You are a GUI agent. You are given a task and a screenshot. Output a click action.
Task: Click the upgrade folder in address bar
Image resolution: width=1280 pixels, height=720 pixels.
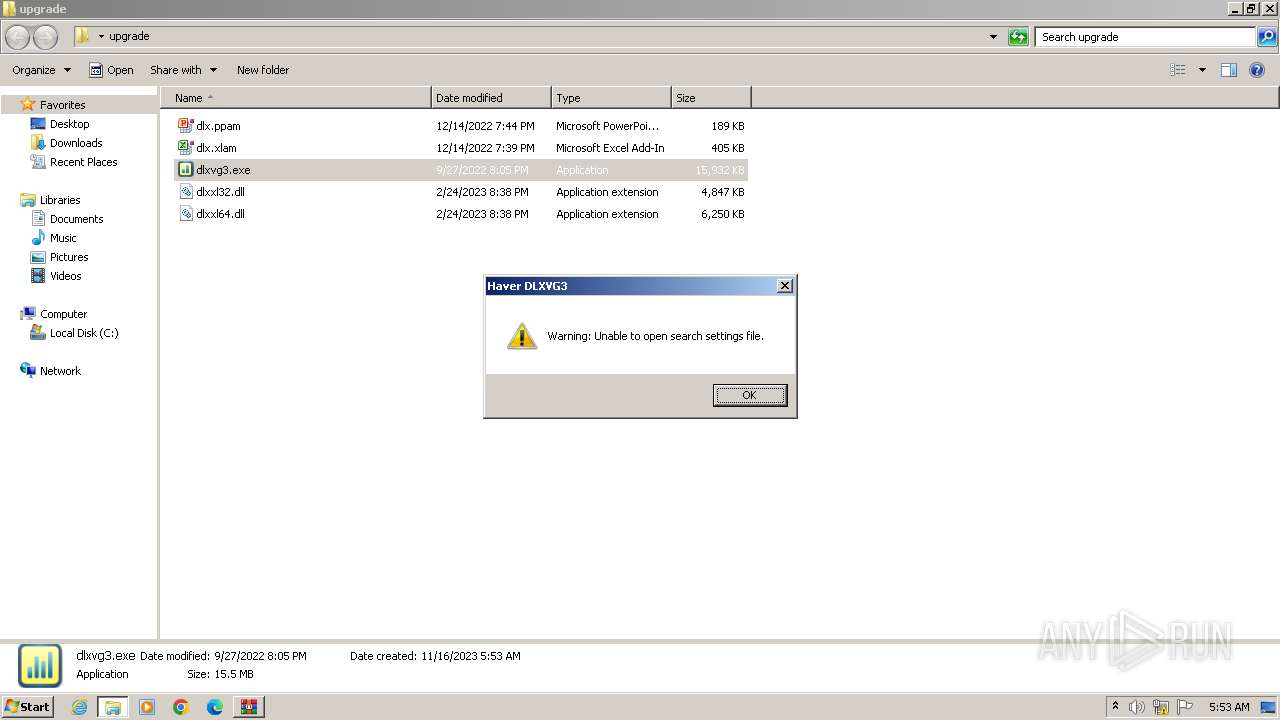pos(129,37)
